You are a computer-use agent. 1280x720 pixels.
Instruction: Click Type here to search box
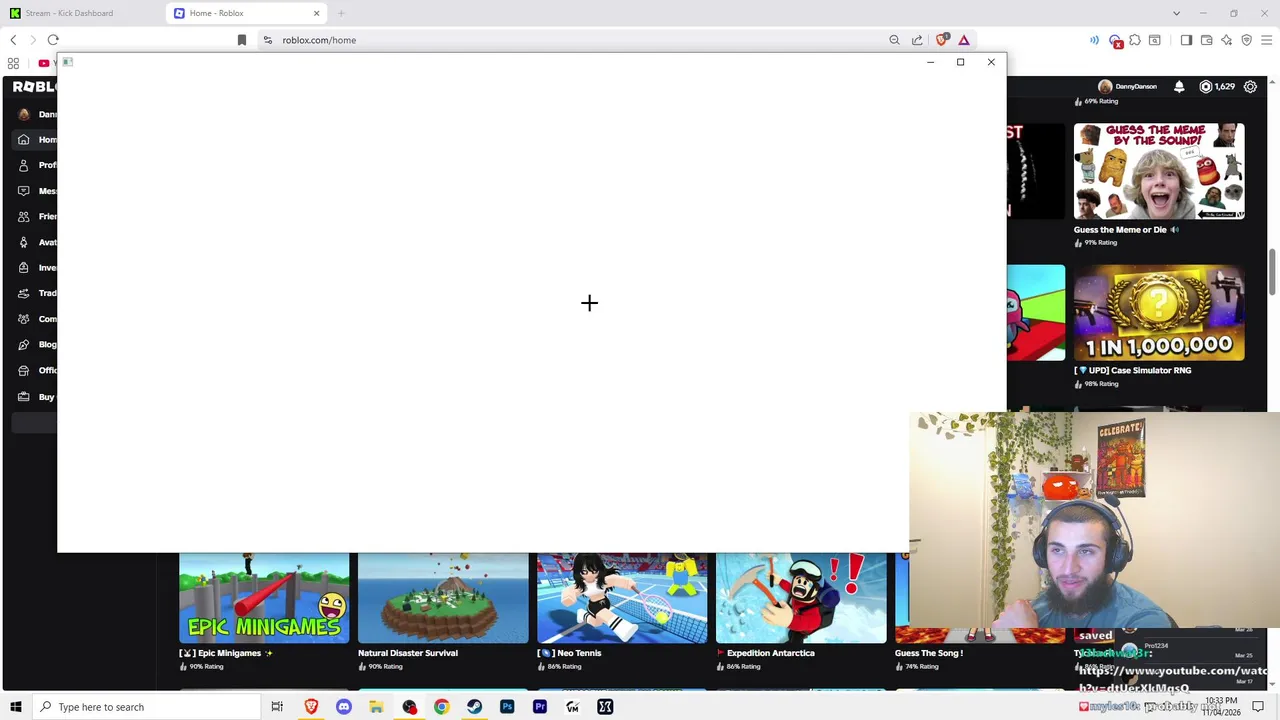[146, 707]
